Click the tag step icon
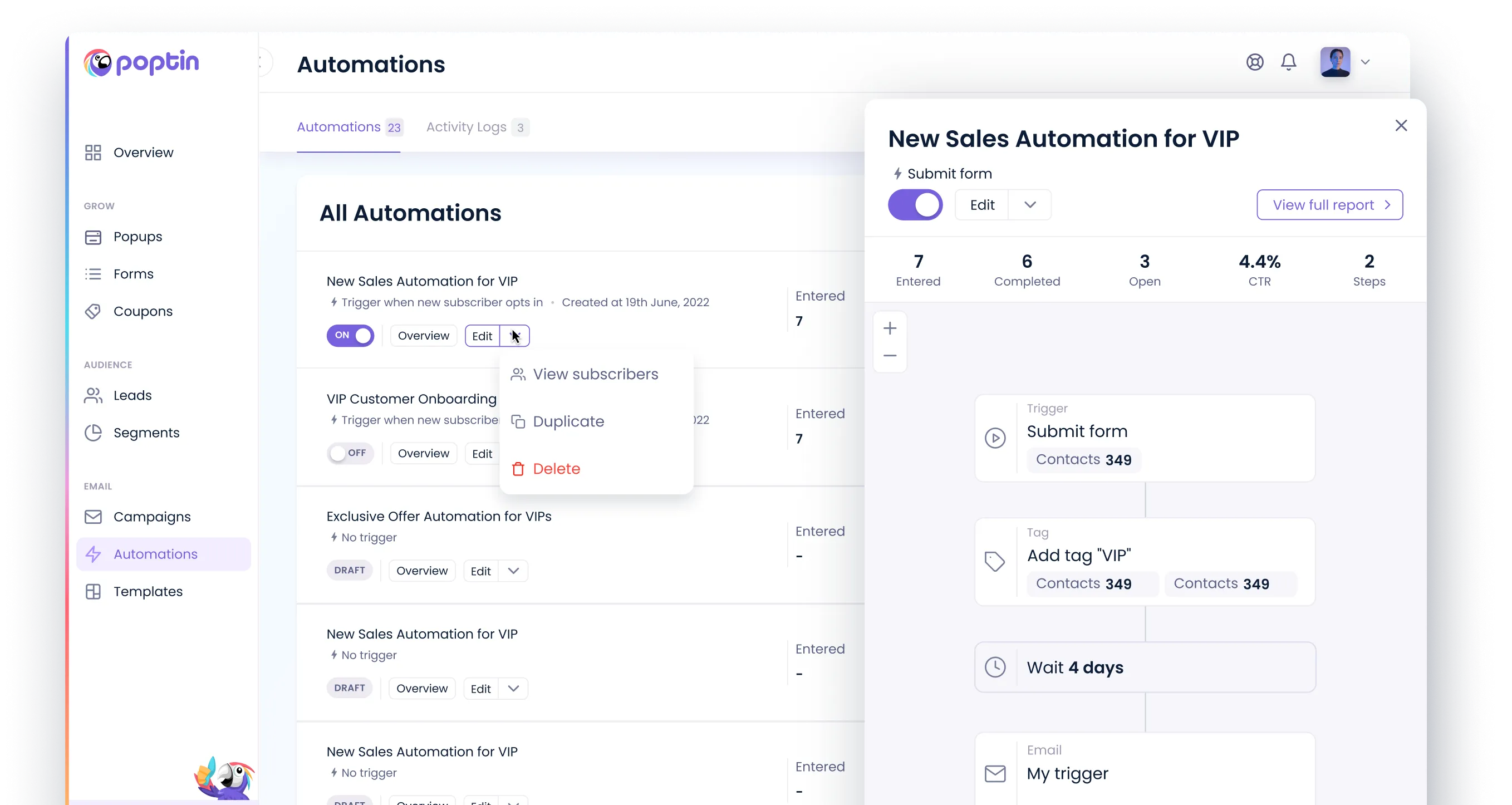Screen dimensions: 1512x805 point(995,562)
